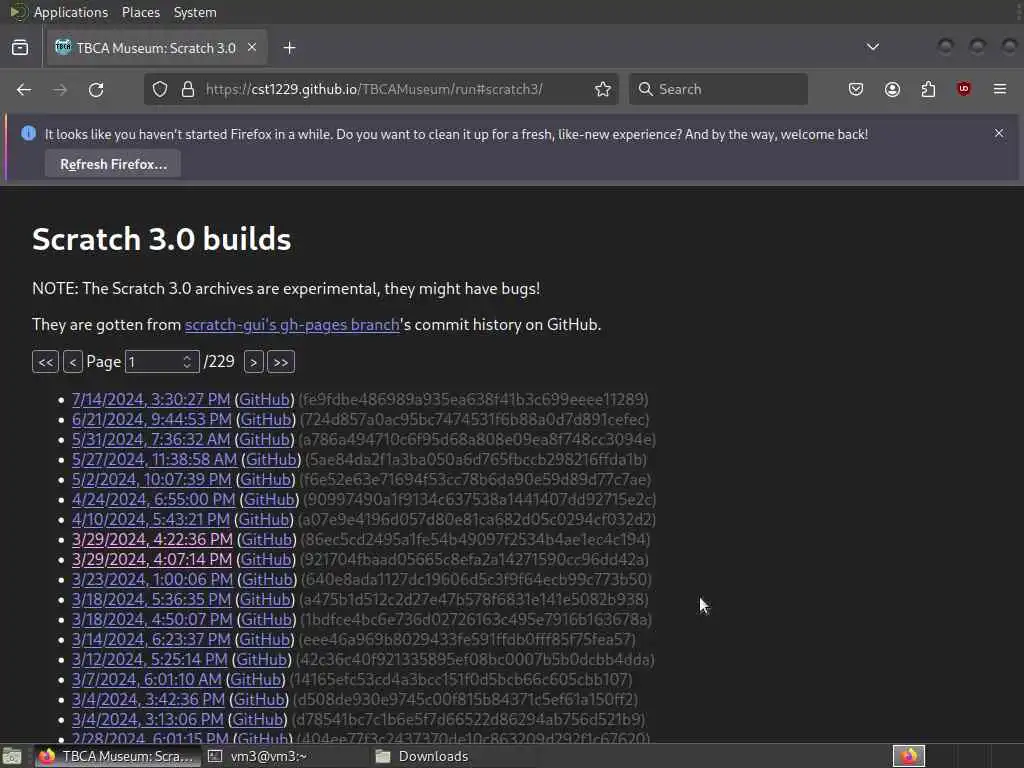Screen dimensions: 1024x768
Task: Open the list all tabs chevron
Action: coord(872,47)
